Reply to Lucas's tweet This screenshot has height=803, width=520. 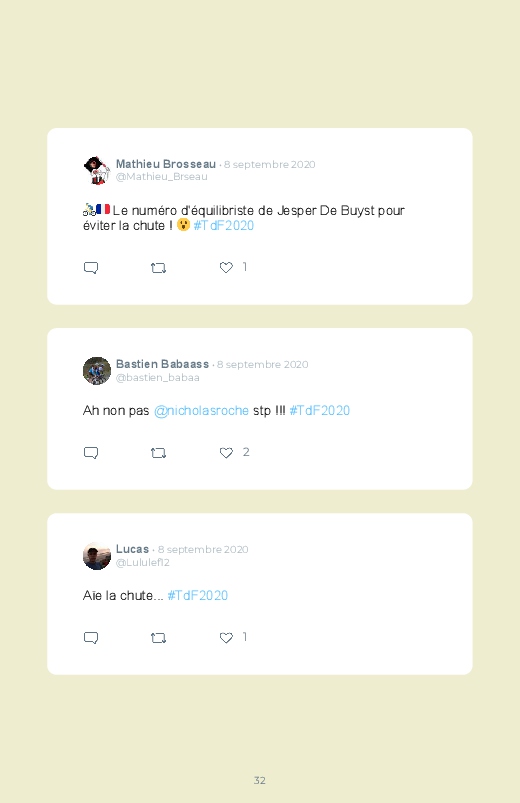click(x=91, y=638)
